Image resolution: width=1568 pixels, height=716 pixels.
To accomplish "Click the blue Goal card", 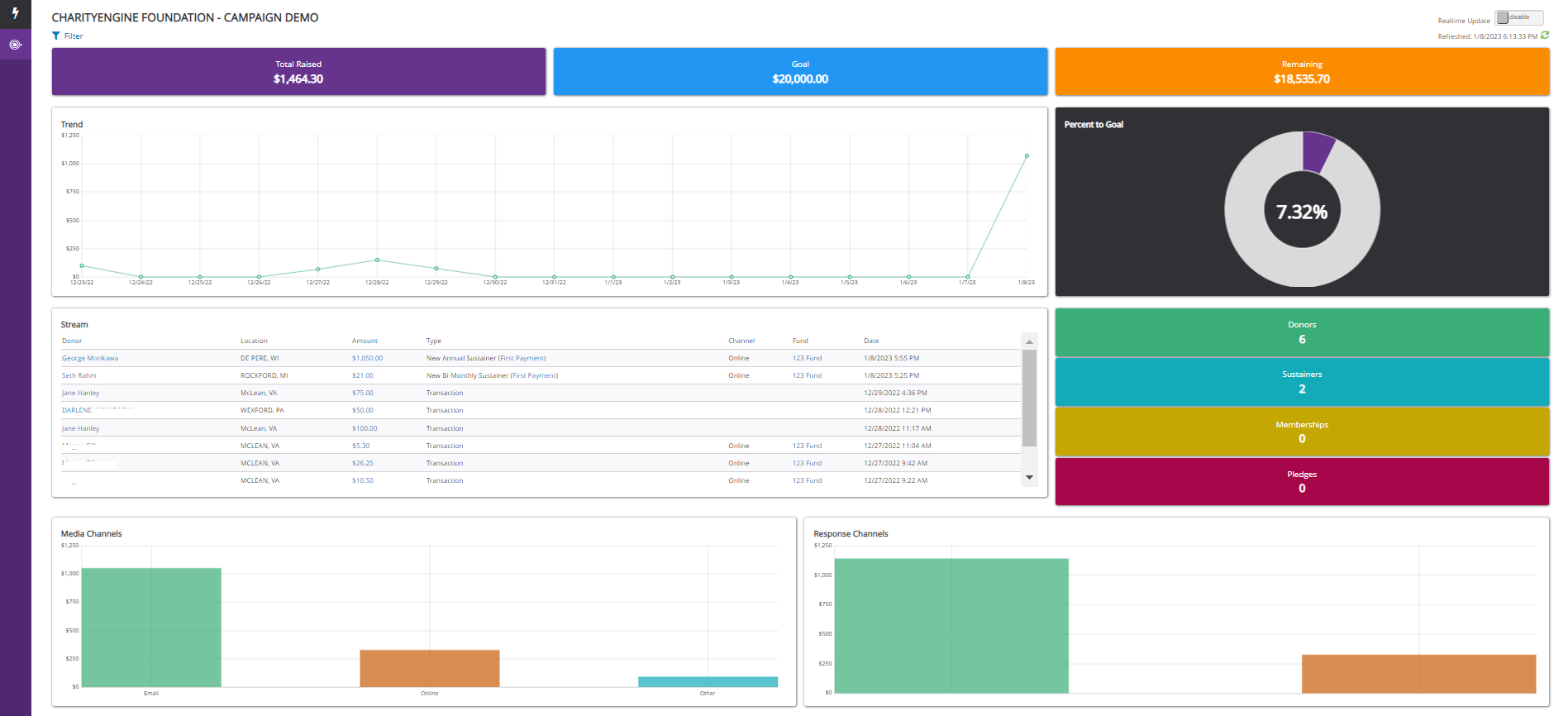I will coord(800,71).
